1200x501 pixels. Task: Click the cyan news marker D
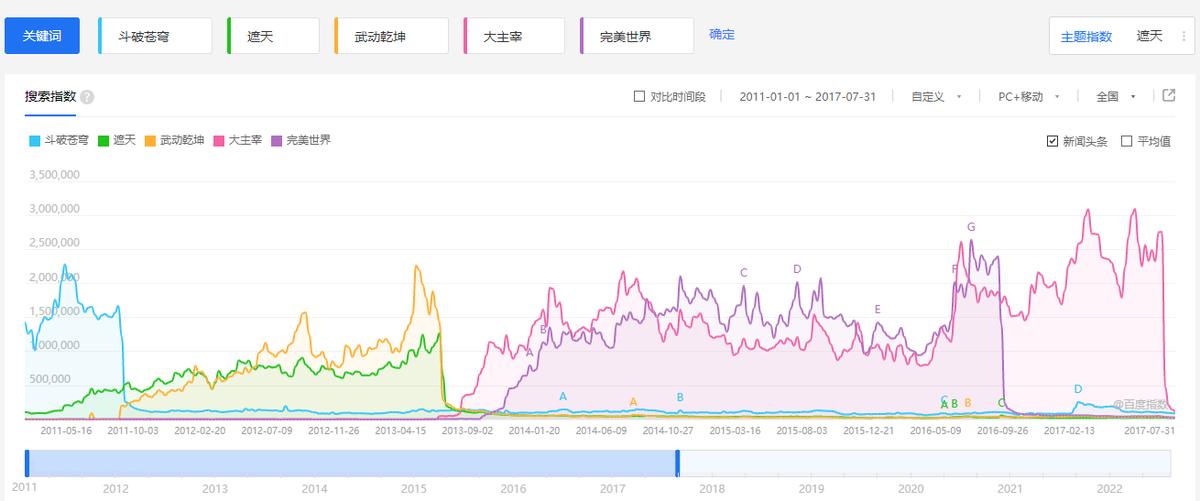(x=1077, y=389)
